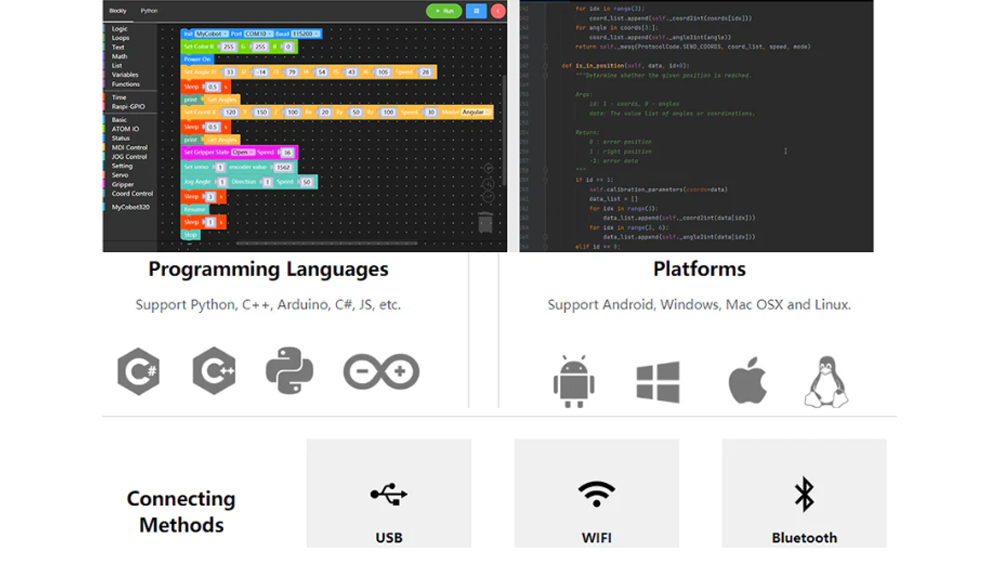Click the C# language icon
The width and height of the screenshot is (1000, 564).
(x=138, y=371)
